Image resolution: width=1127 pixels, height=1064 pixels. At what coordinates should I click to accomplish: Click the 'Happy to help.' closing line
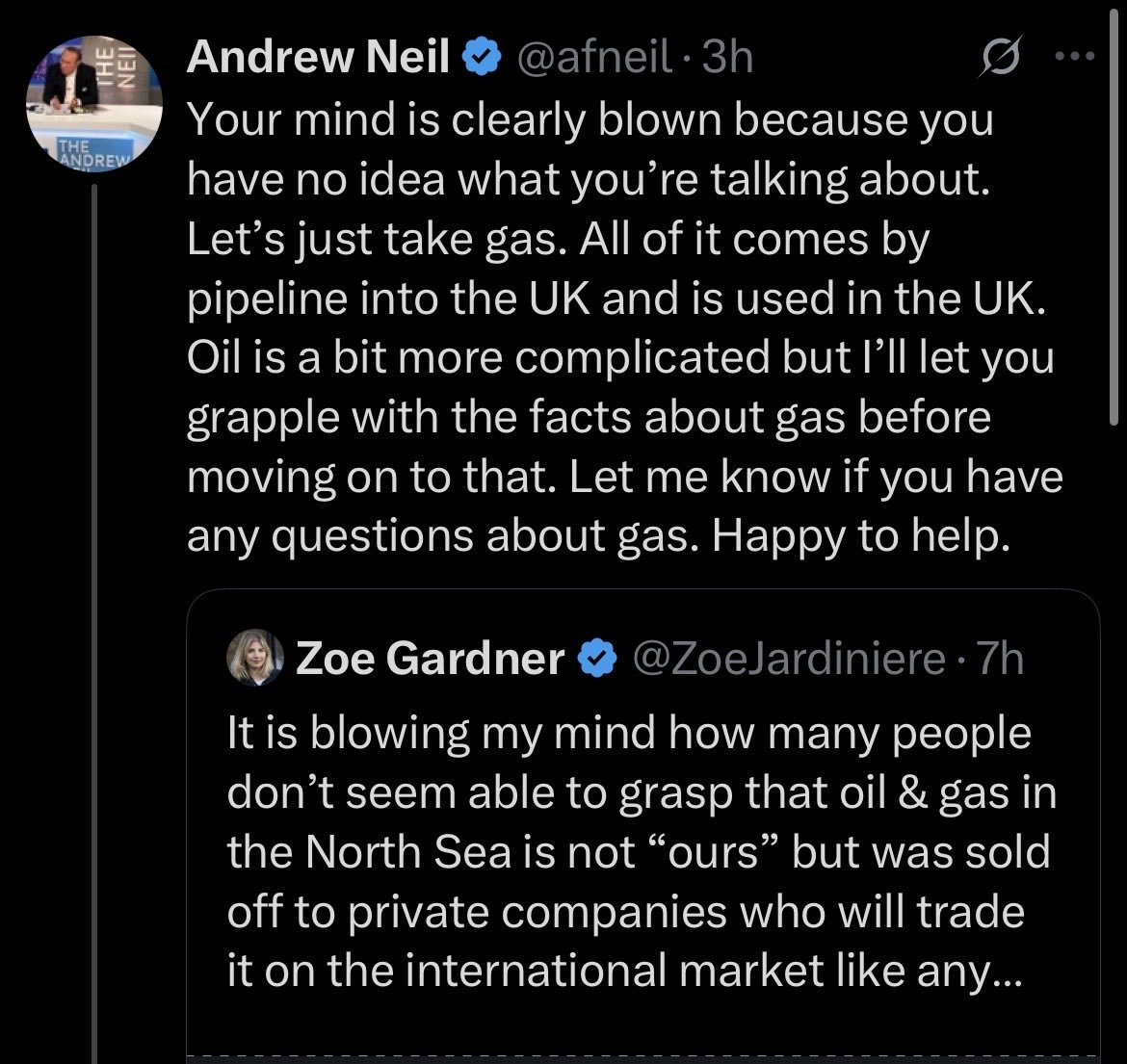[861, 536]
